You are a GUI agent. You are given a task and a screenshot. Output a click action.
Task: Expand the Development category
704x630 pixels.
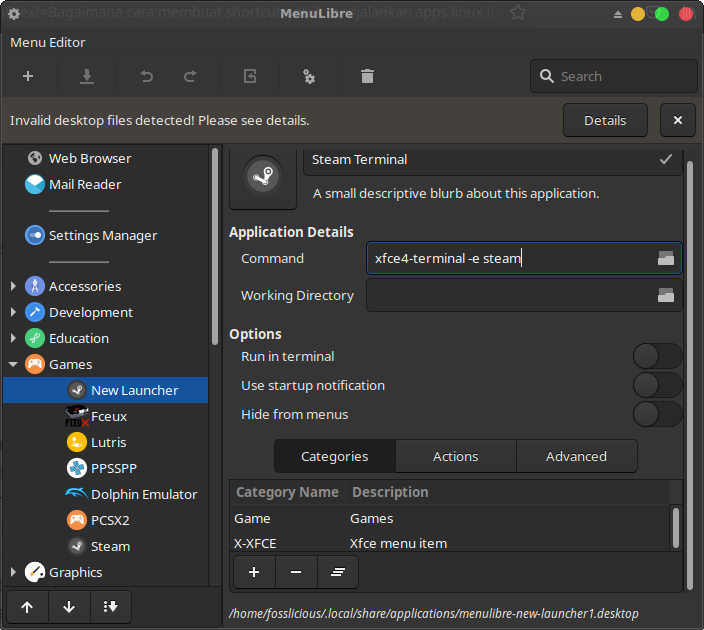[13, 312]
